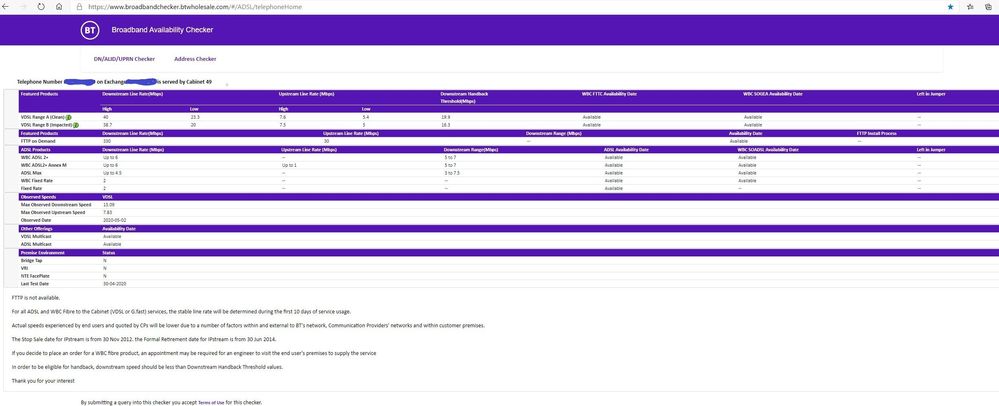Open the Address Checker tab

(x=195, y=59)
